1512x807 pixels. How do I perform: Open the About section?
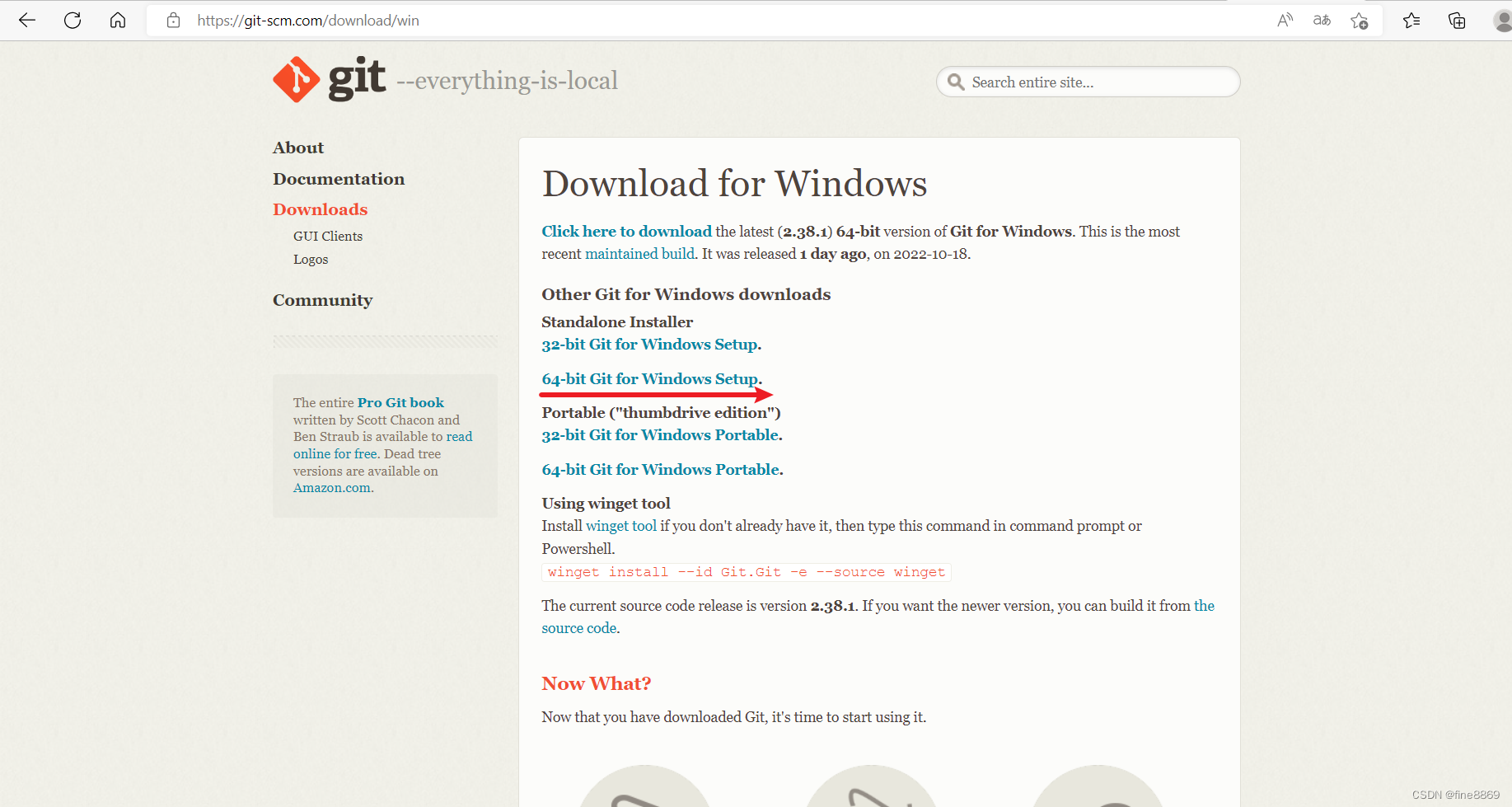pyautogui.click(x=298, y=148)
